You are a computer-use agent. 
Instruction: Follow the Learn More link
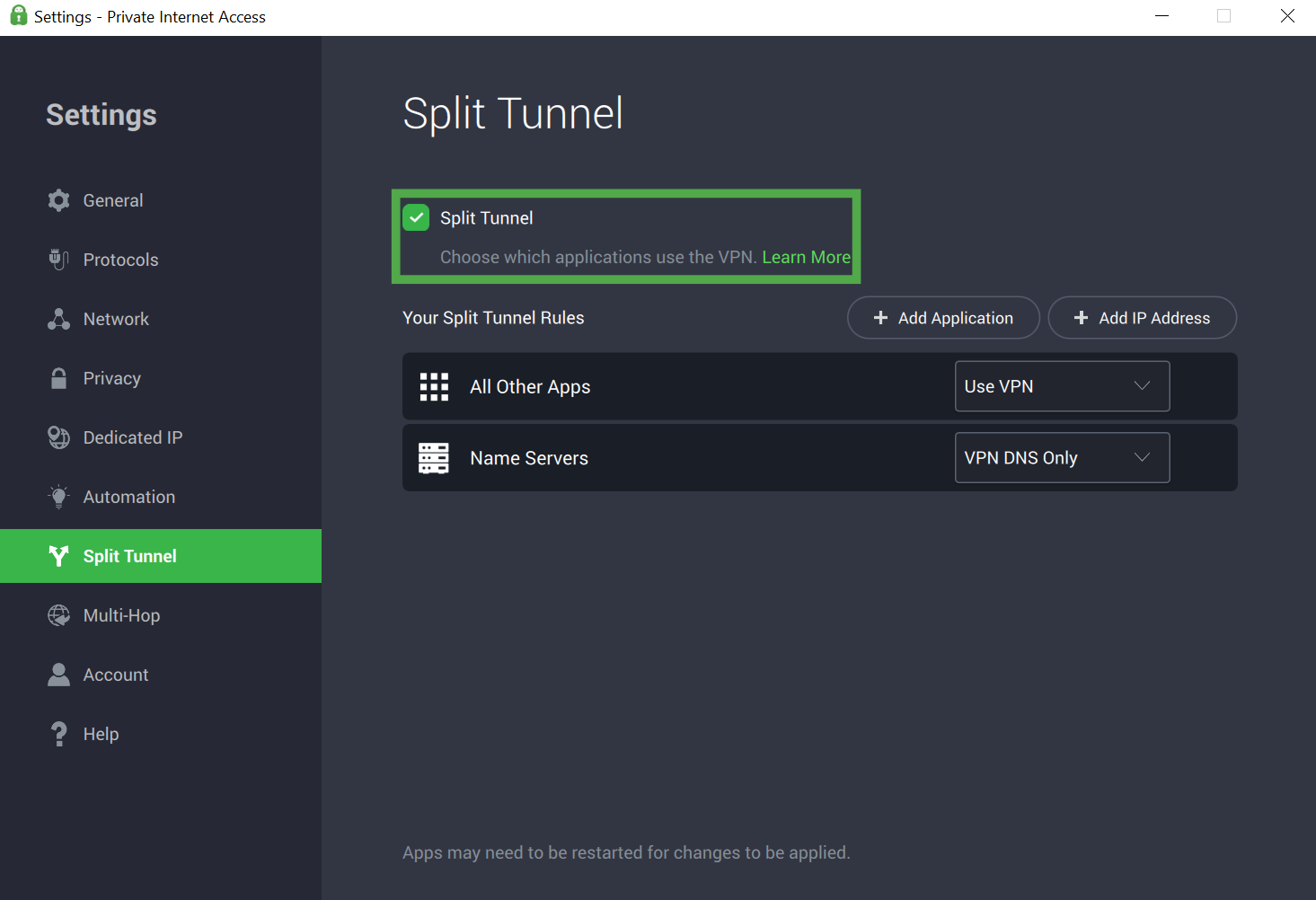tap(807, 257)
